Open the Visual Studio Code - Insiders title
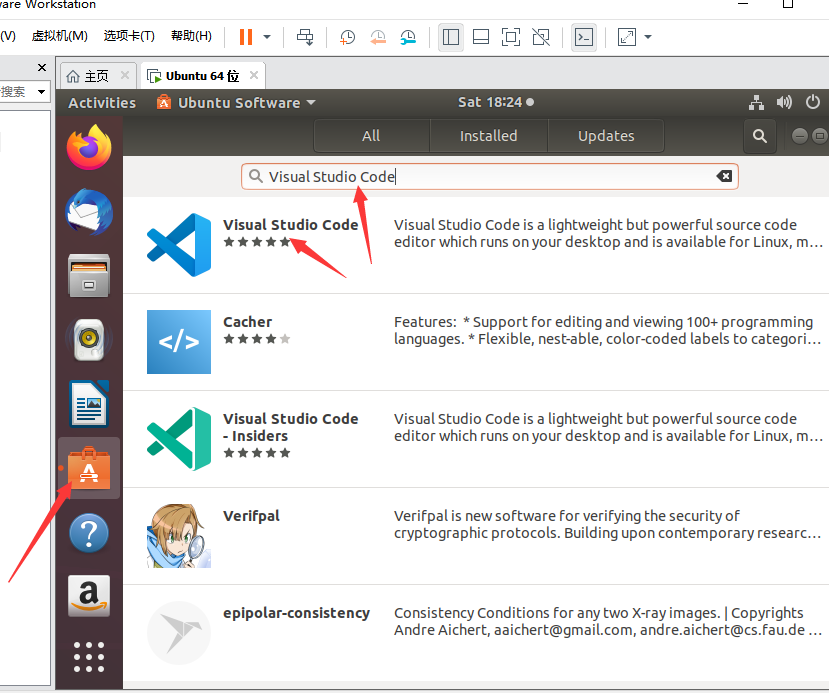 coord(290,427)
